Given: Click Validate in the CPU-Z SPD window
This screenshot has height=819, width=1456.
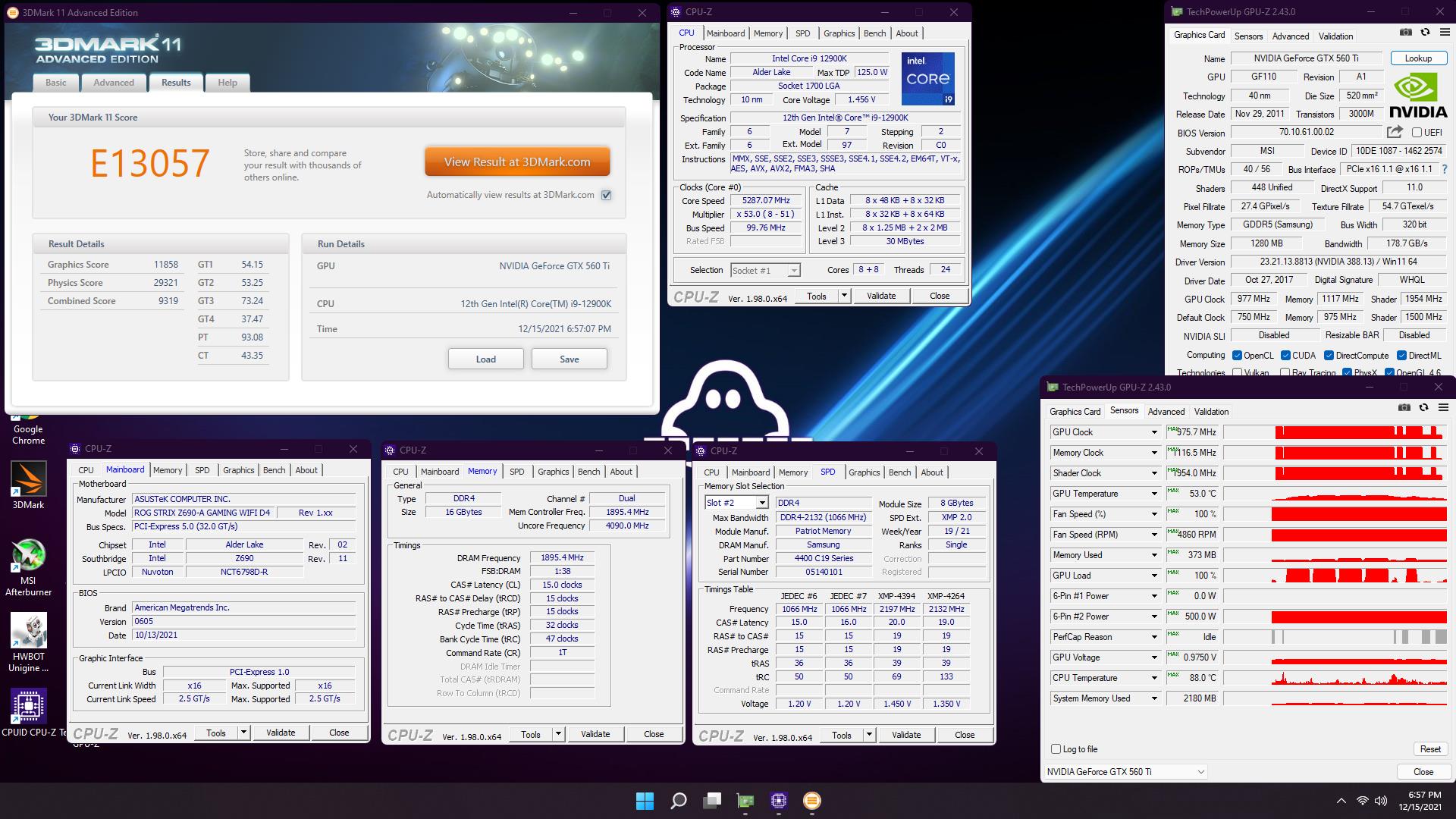Looking at the screenshot, I should click(x=906, y=735).
